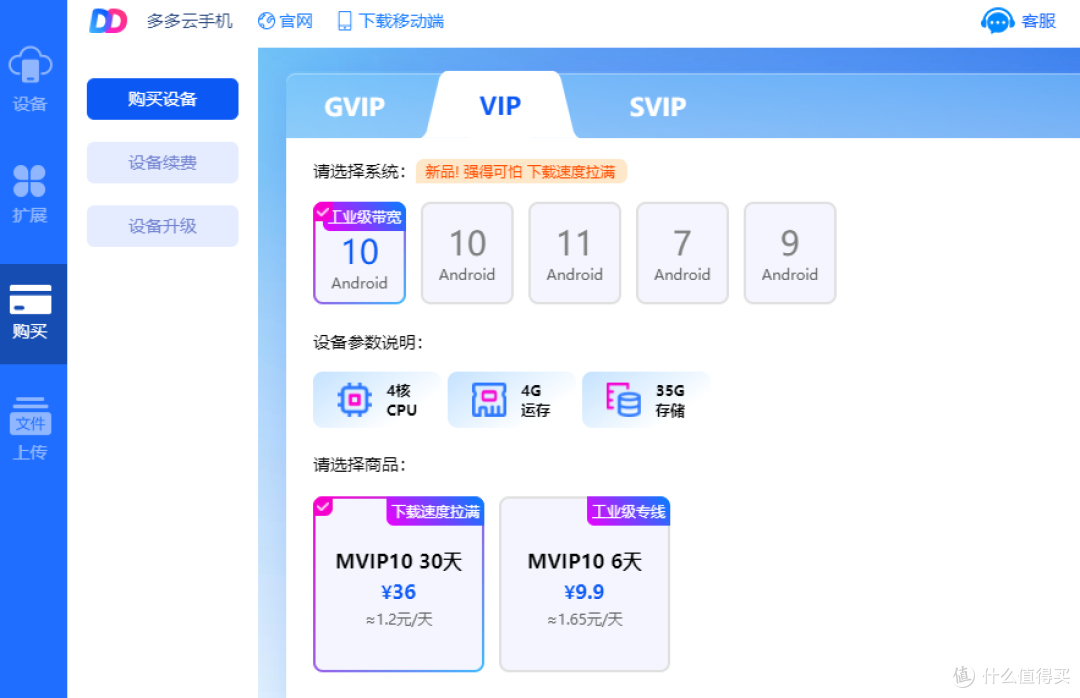1080x698 pixels.
Task: Click the ≈1.65元/天 price text
Action: tap(585, 619)
